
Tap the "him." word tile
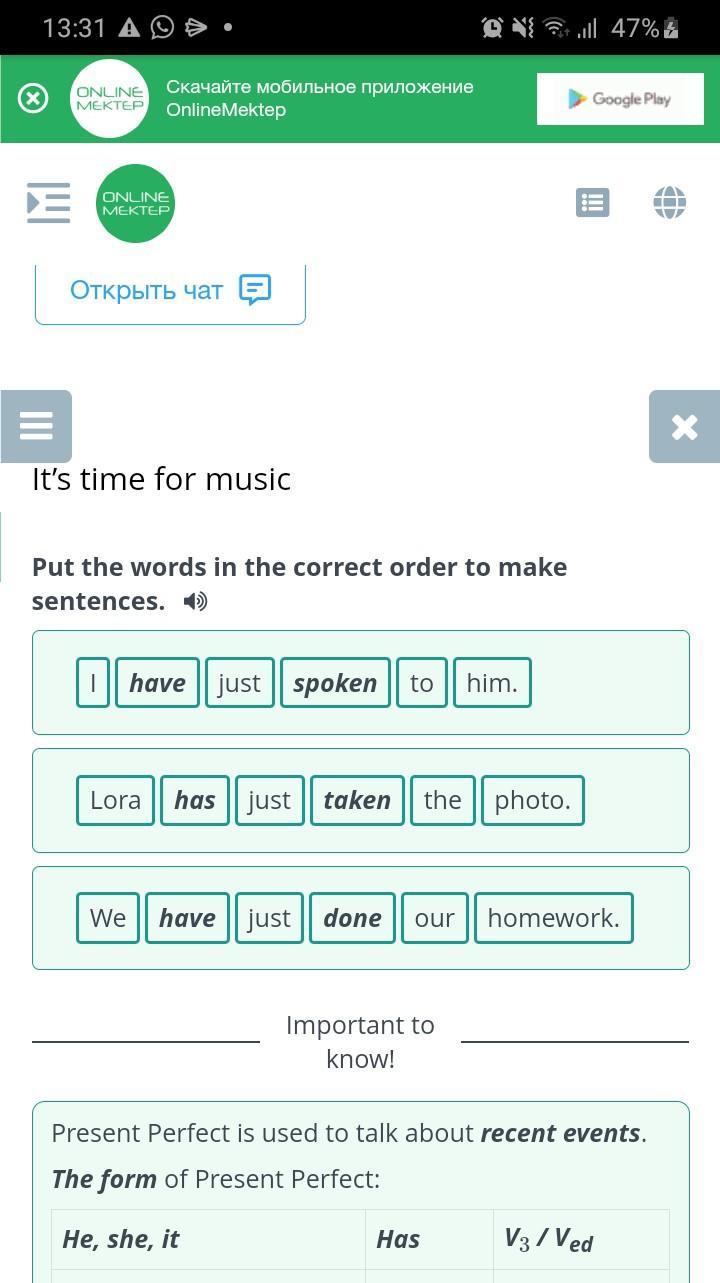click(492, 683)
